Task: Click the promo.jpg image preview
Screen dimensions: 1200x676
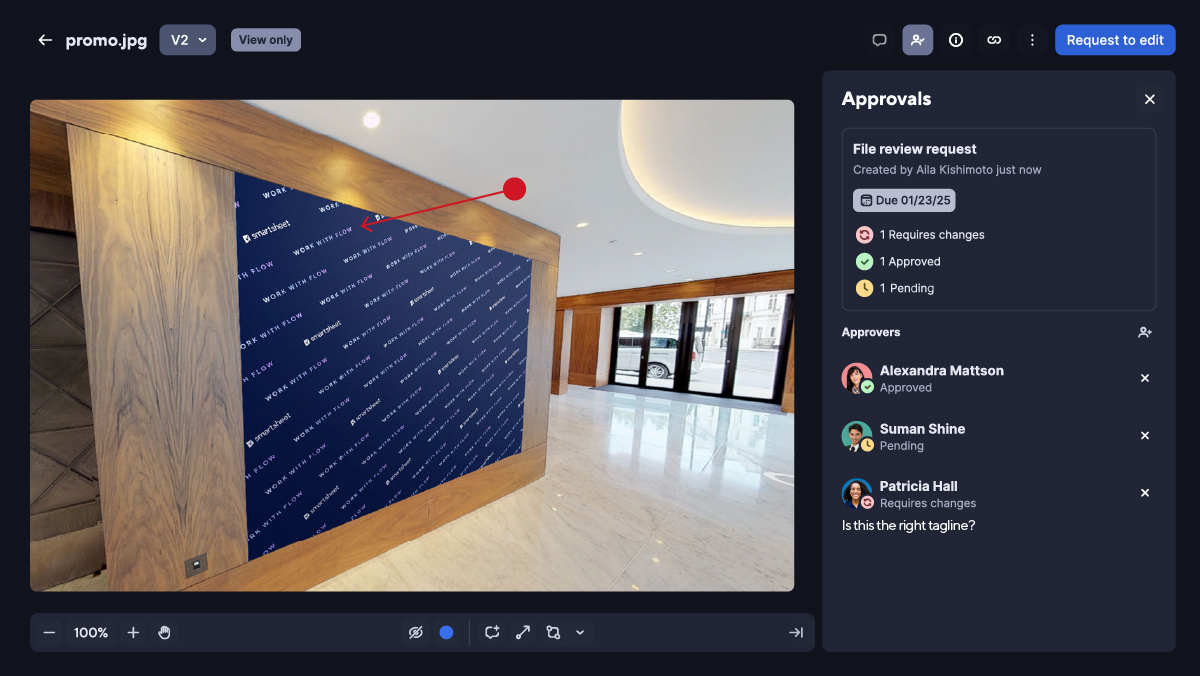Action: [x=412, y=345]
